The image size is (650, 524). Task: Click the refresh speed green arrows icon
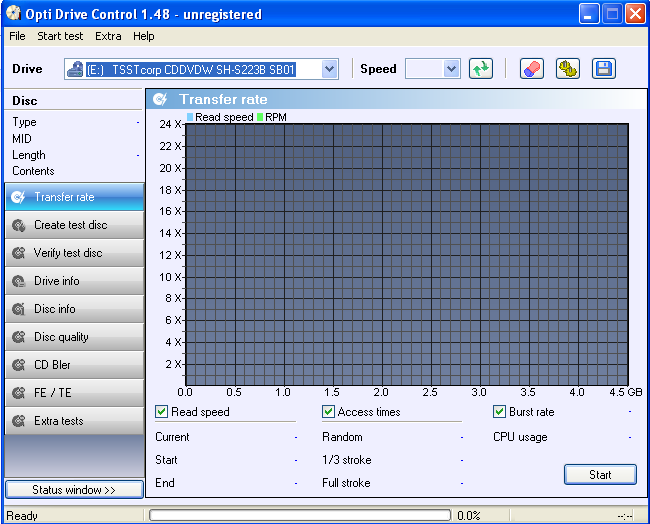tap(481, 69)
